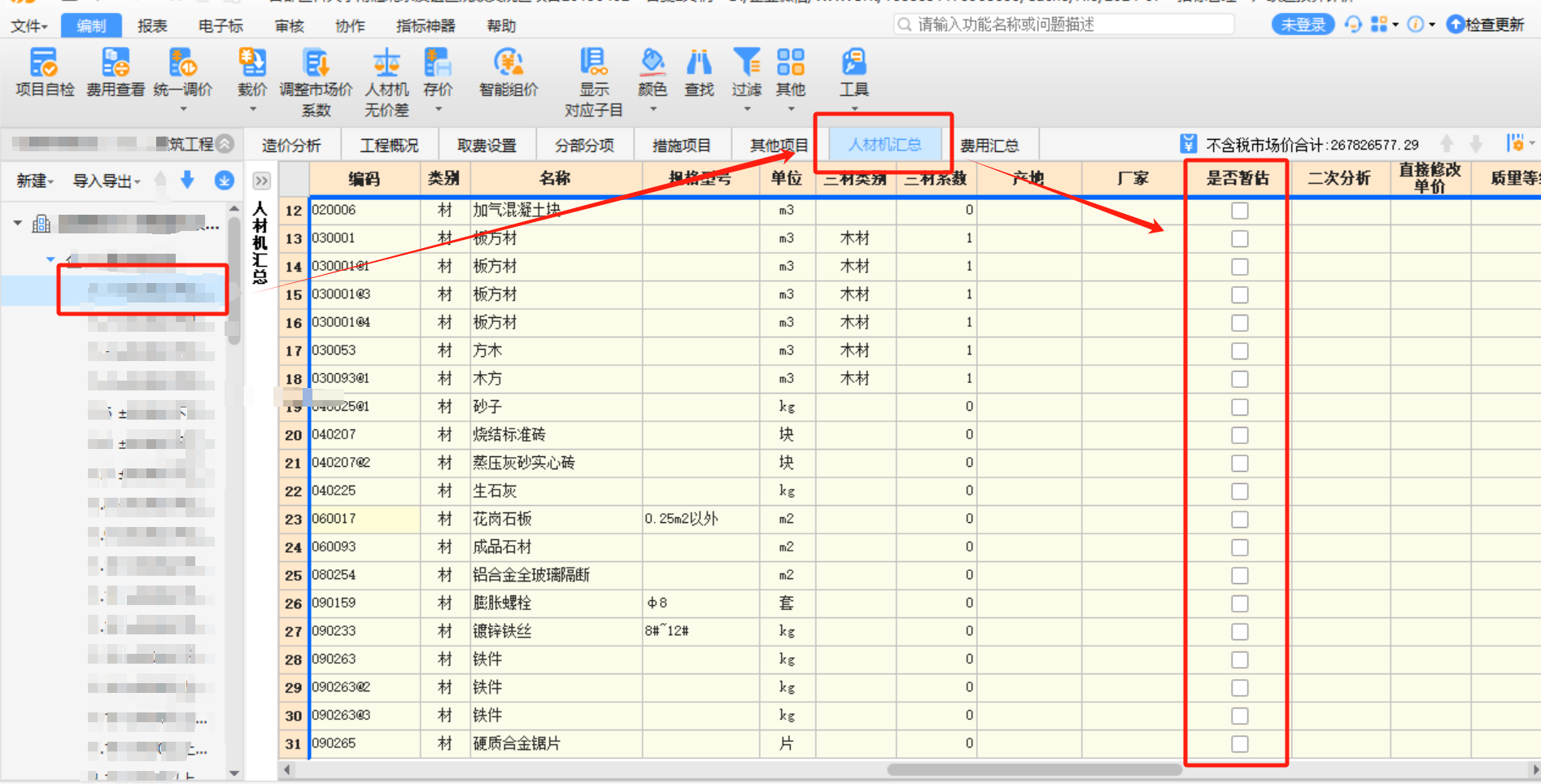
Task: Collapse the top-level project tree node
Action: click(x=17, y=223)
